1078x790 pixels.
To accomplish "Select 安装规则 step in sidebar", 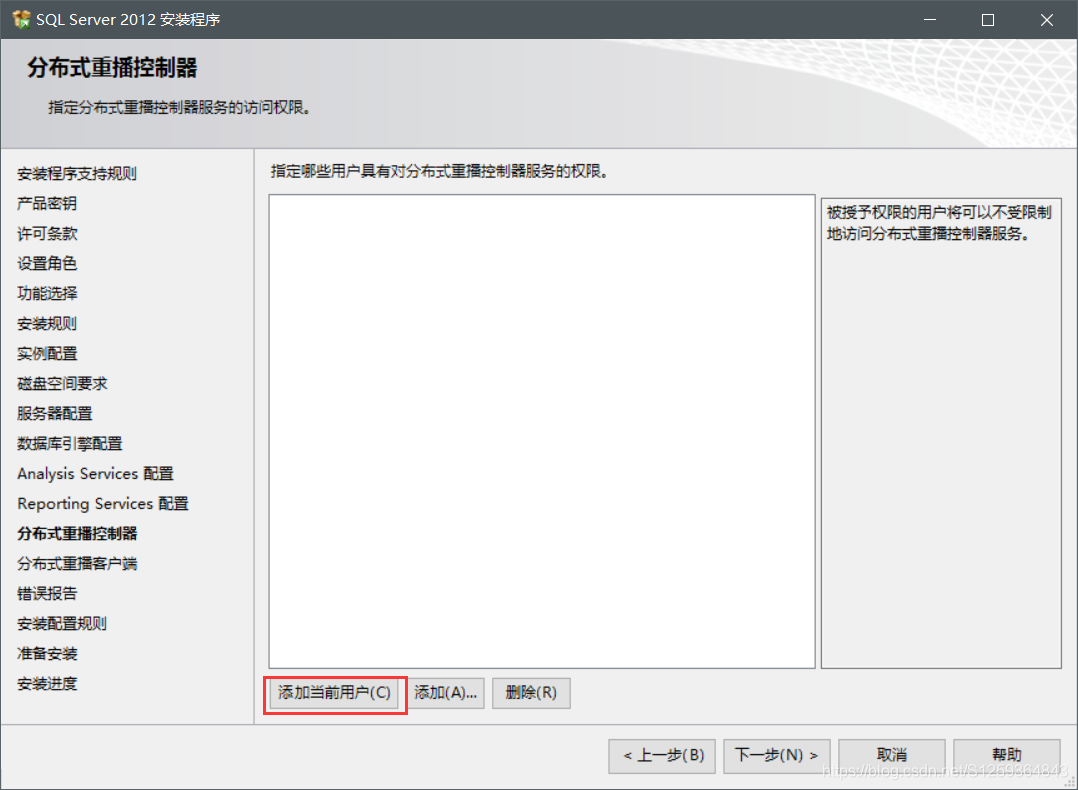I will pyautogui.click(x=47, y=324).
